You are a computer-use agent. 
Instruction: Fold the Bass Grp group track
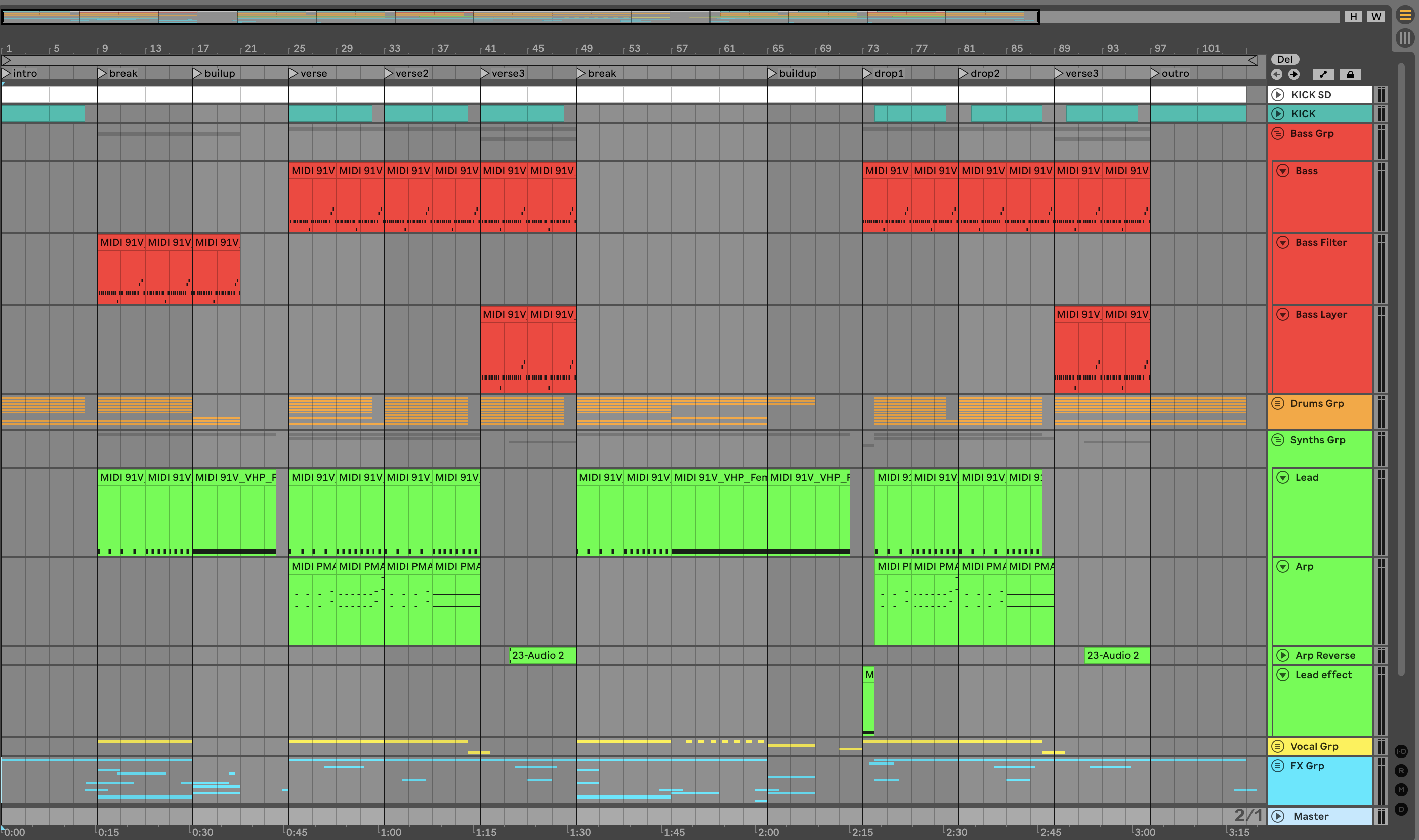[1277, 134]
